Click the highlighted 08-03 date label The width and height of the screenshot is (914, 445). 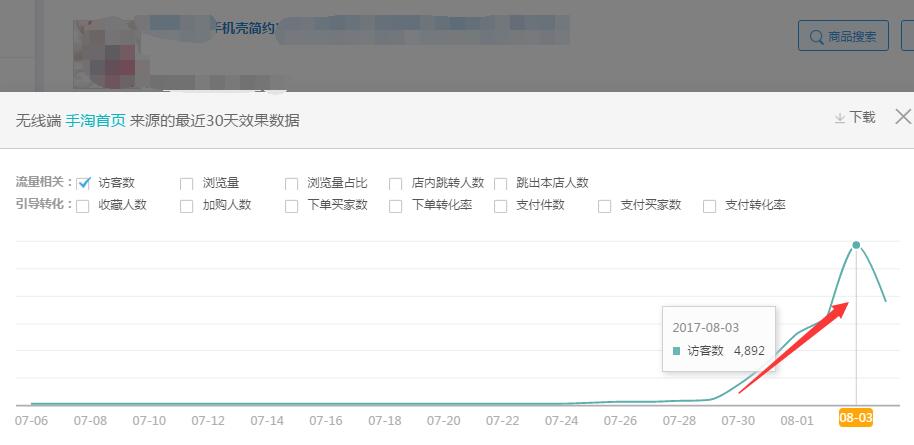pos(855,421)
